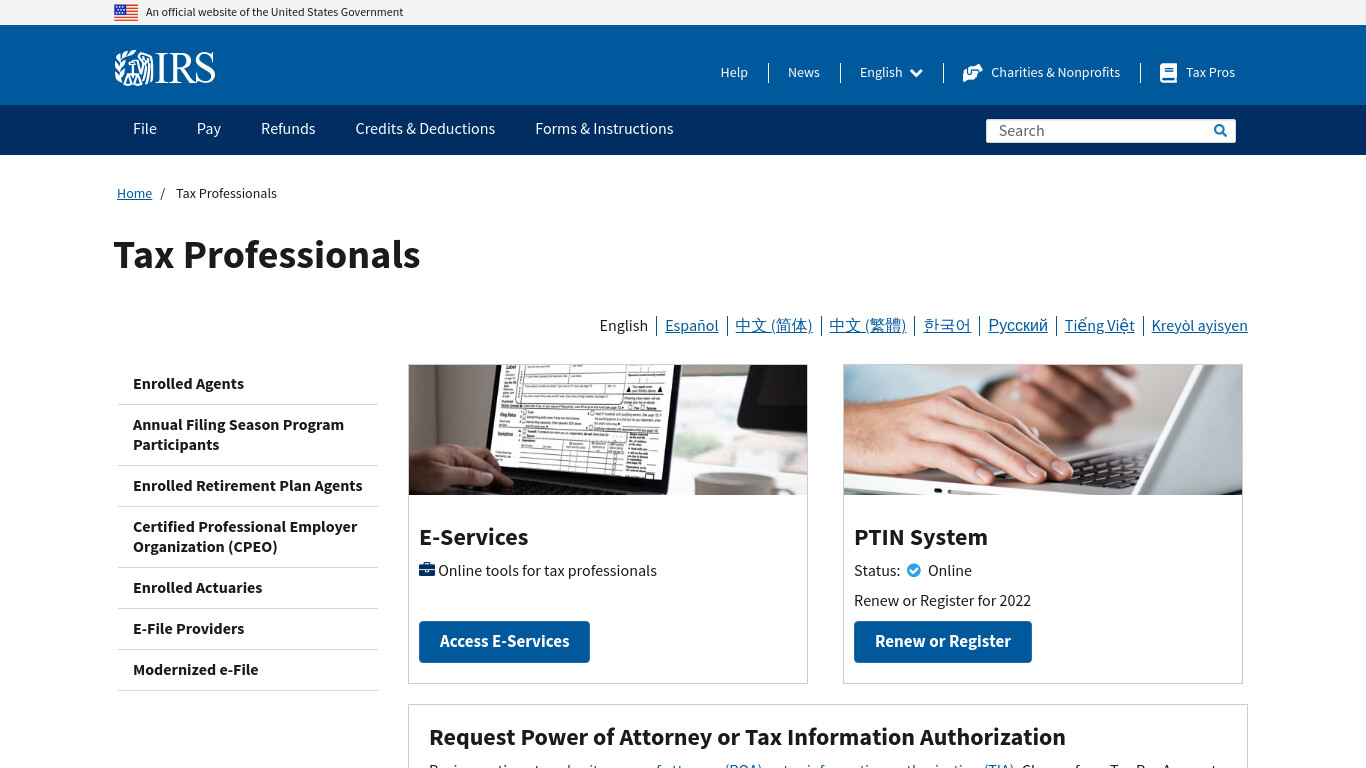Open E-File Providers sidebar item
The image size is (1366, 768).
188,629
